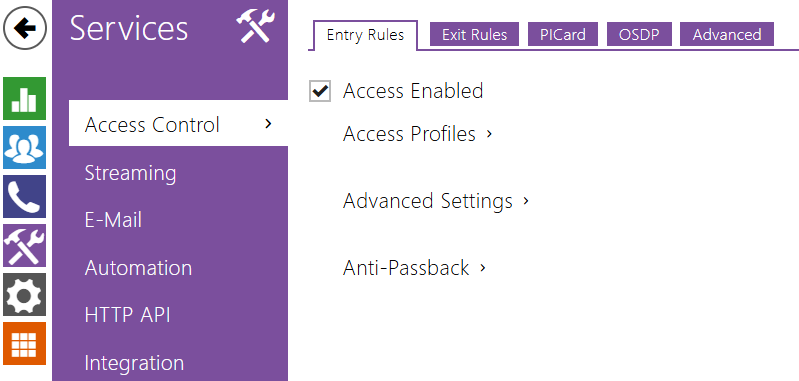
Task: Toggle the Access Enabled checkbox
Action: click(319, 91)
